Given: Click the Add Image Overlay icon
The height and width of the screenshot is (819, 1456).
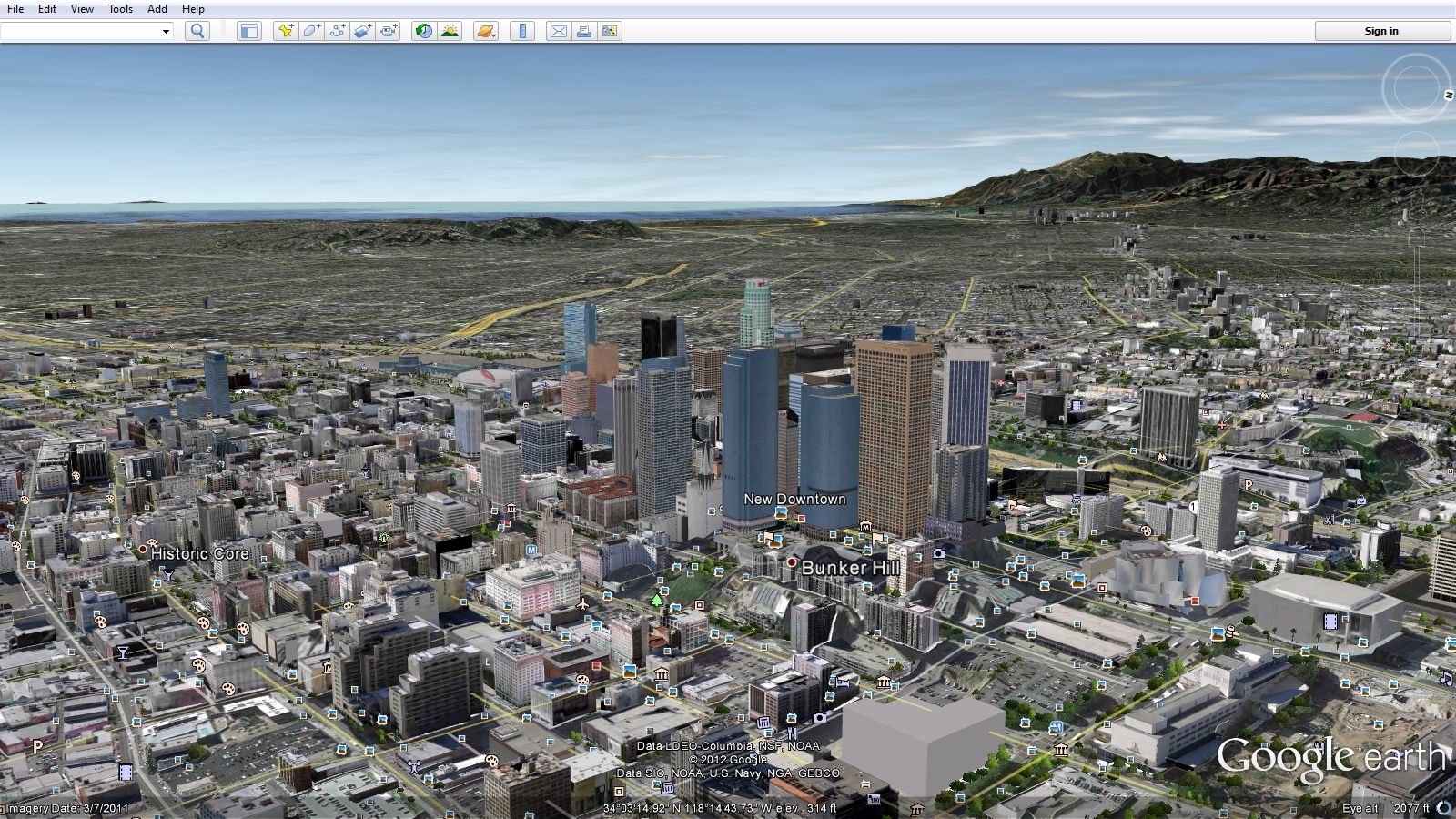Looking at the screenshot, I should [362, 31].
